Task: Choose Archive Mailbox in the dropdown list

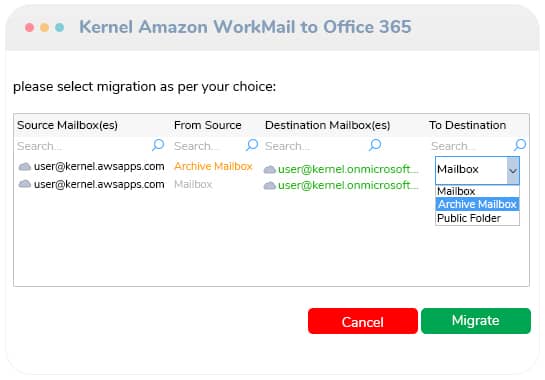Action: click(477, 204)
